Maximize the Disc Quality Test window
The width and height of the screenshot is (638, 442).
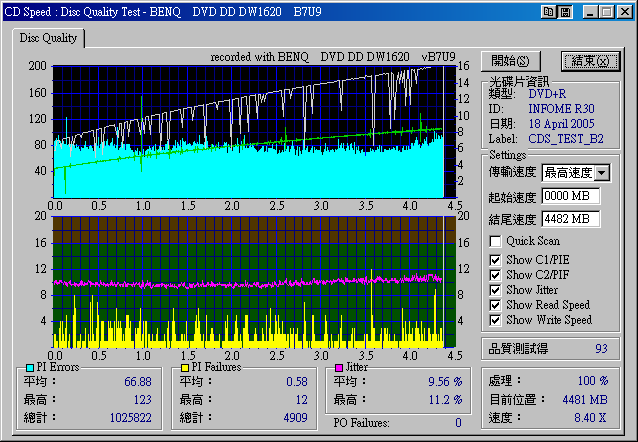(606, 11)
